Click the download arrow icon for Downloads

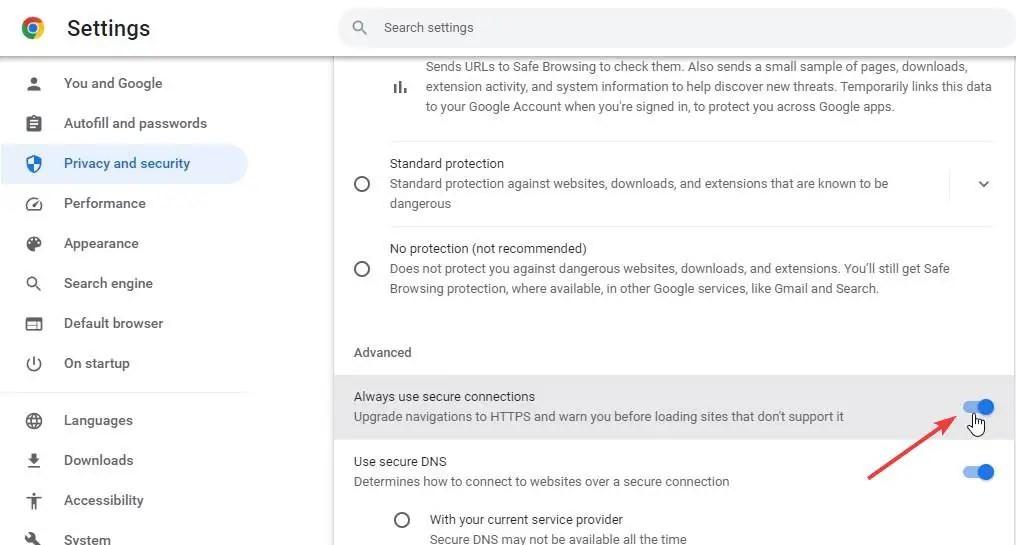[x=34, y=461]
